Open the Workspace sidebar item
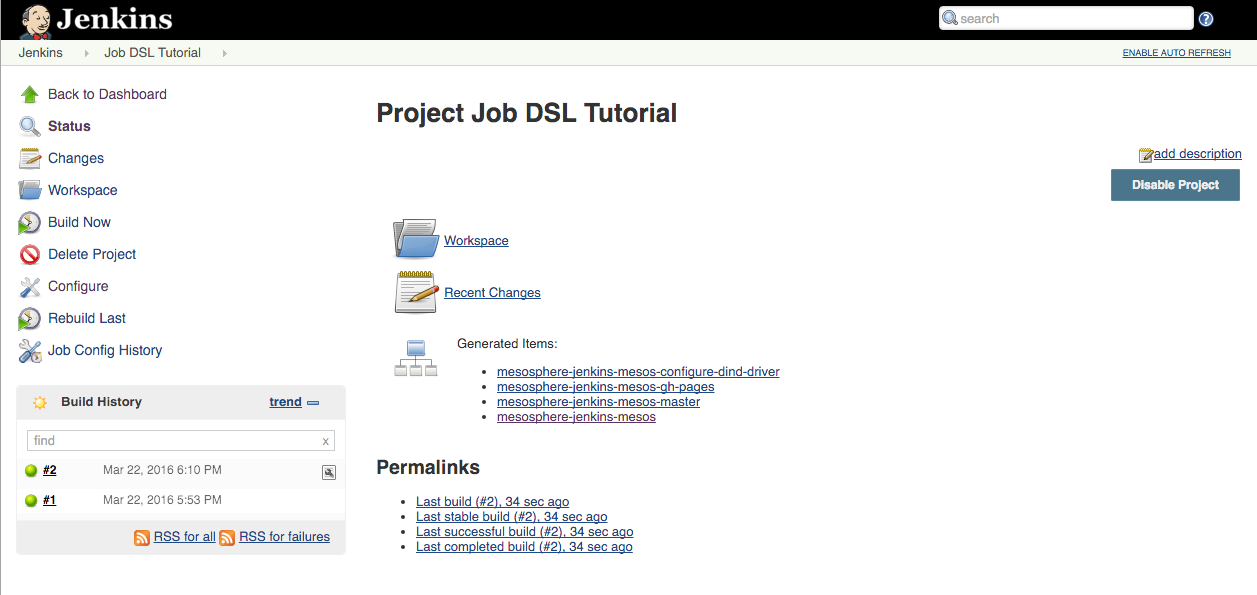 pos(82,190)
